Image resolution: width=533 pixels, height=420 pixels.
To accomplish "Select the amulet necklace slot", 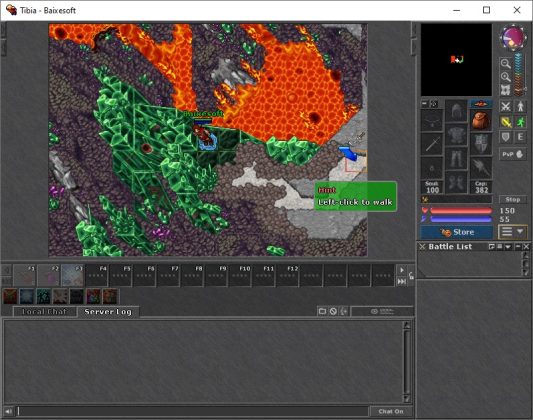I will pos(432,120).
